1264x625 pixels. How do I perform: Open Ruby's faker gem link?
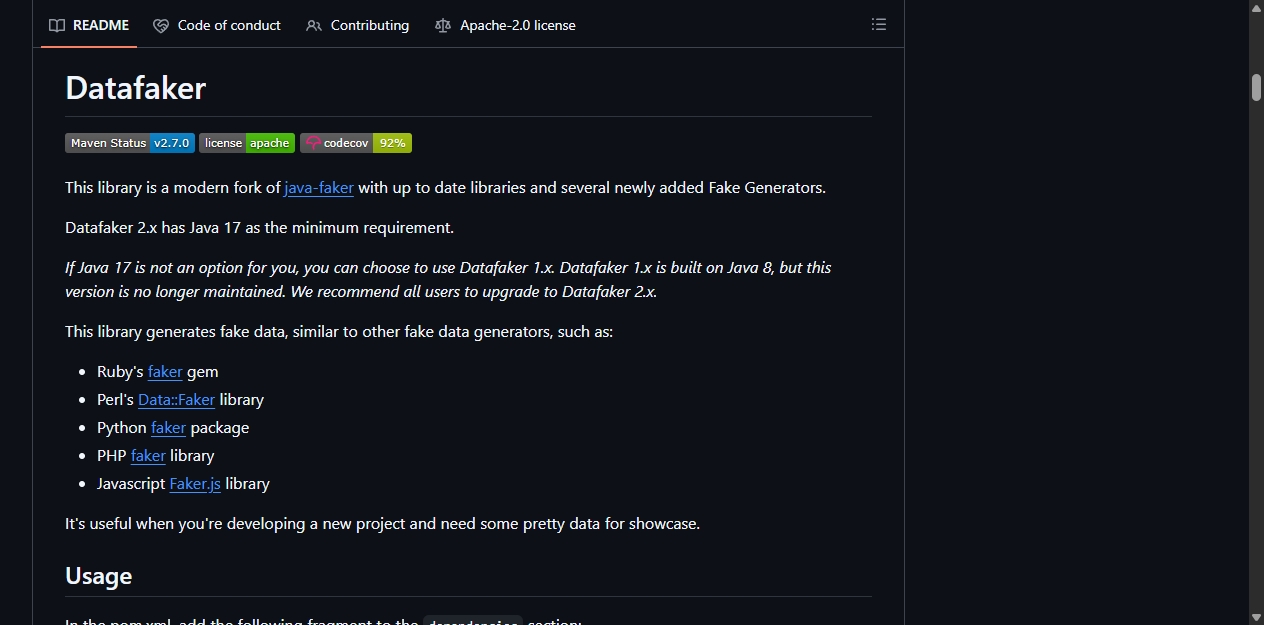coord(165,371)
